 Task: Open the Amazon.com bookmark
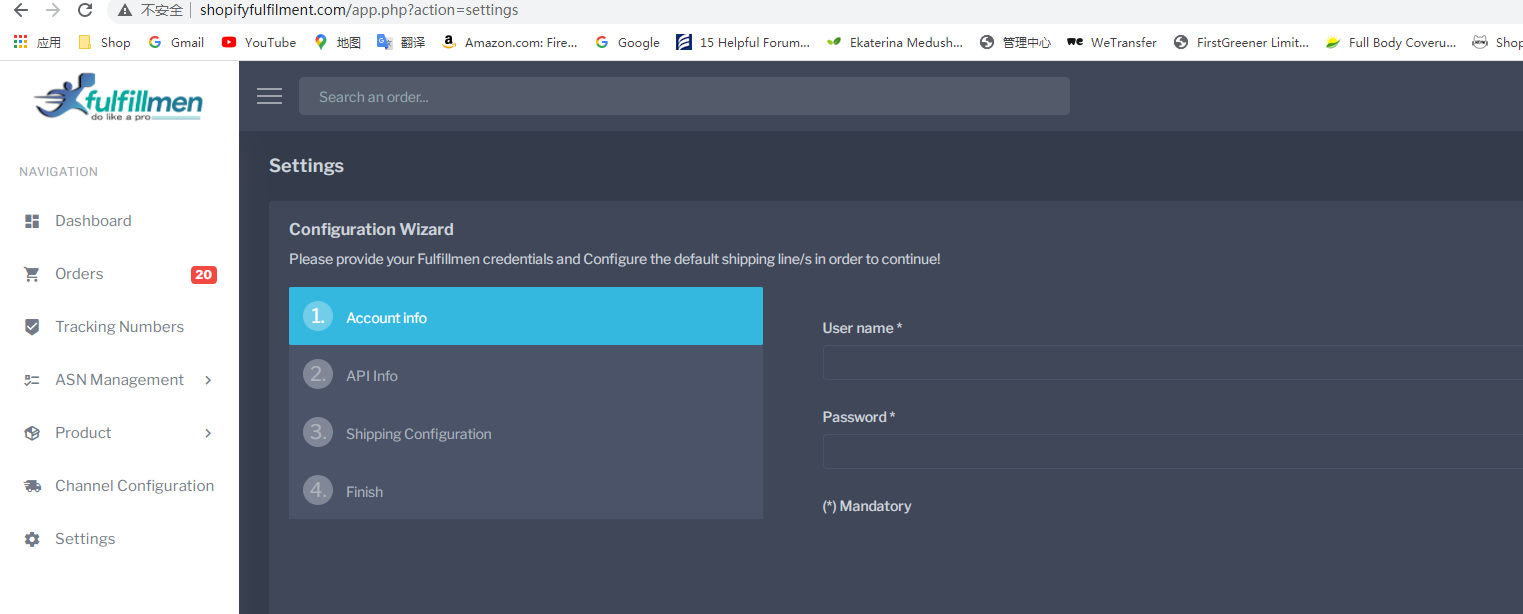[509, 42]
